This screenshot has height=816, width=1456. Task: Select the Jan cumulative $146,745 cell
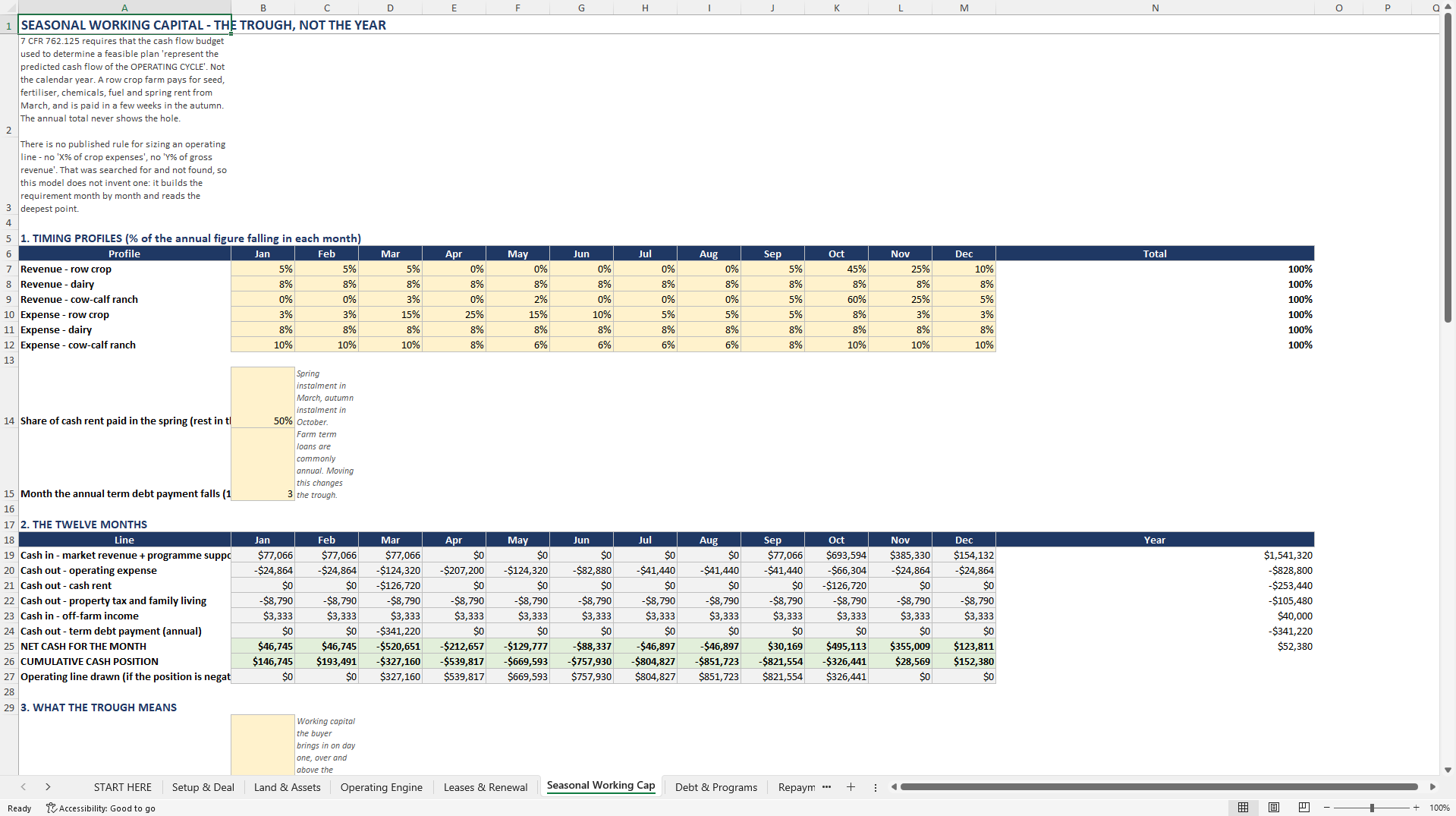263,661
